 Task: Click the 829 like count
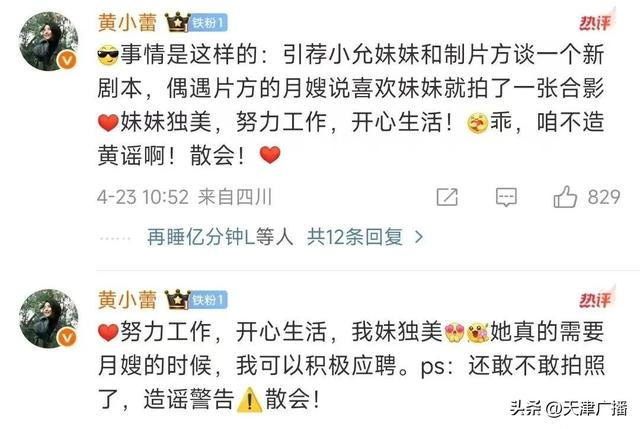(x=604, y=197)
